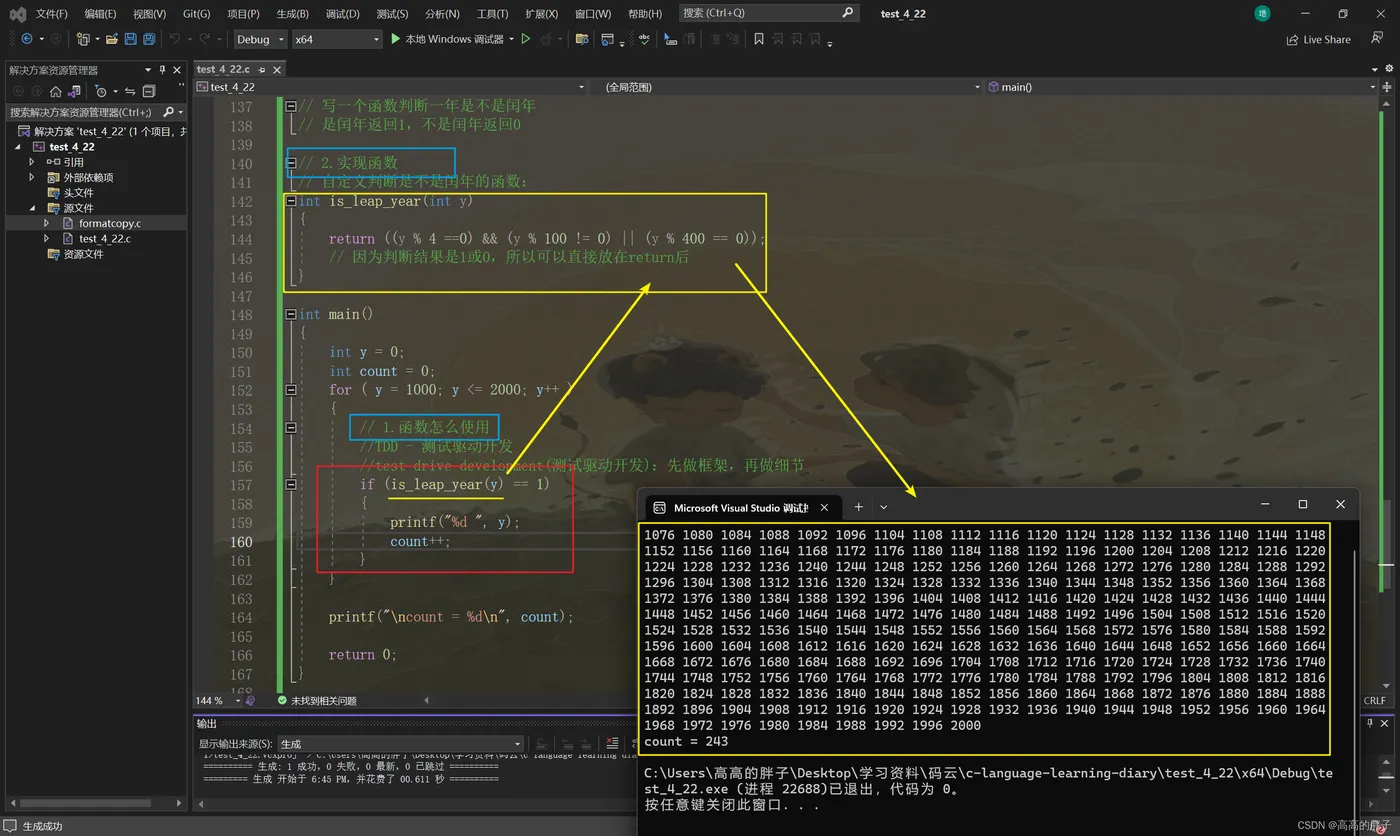Close the test_4_22.c editor tab
The height and width of the screenshot is (836, 1400).
tap(277, 70)
